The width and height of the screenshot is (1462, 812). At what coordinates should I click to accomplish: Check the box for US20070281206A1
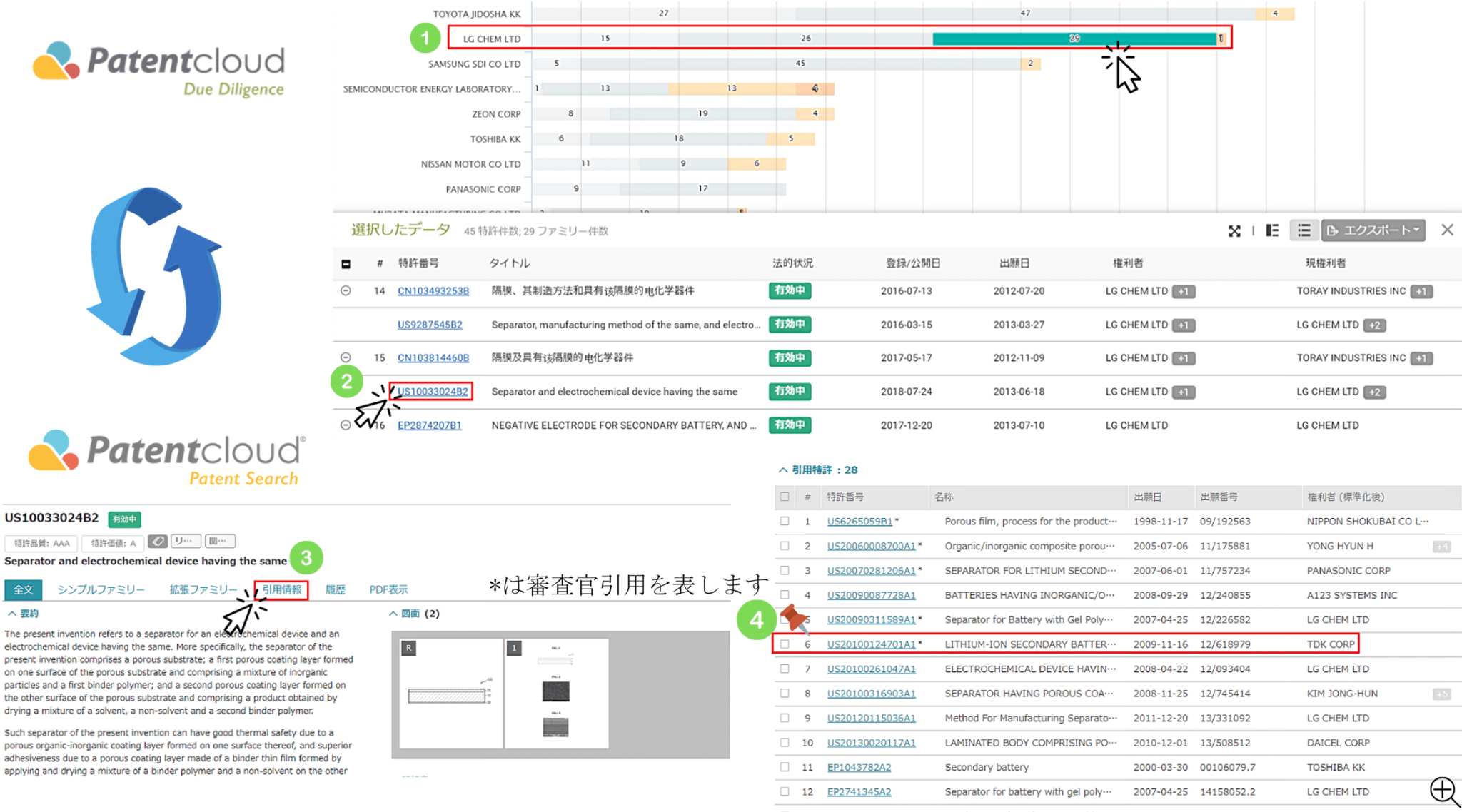(x=785, y=571)
